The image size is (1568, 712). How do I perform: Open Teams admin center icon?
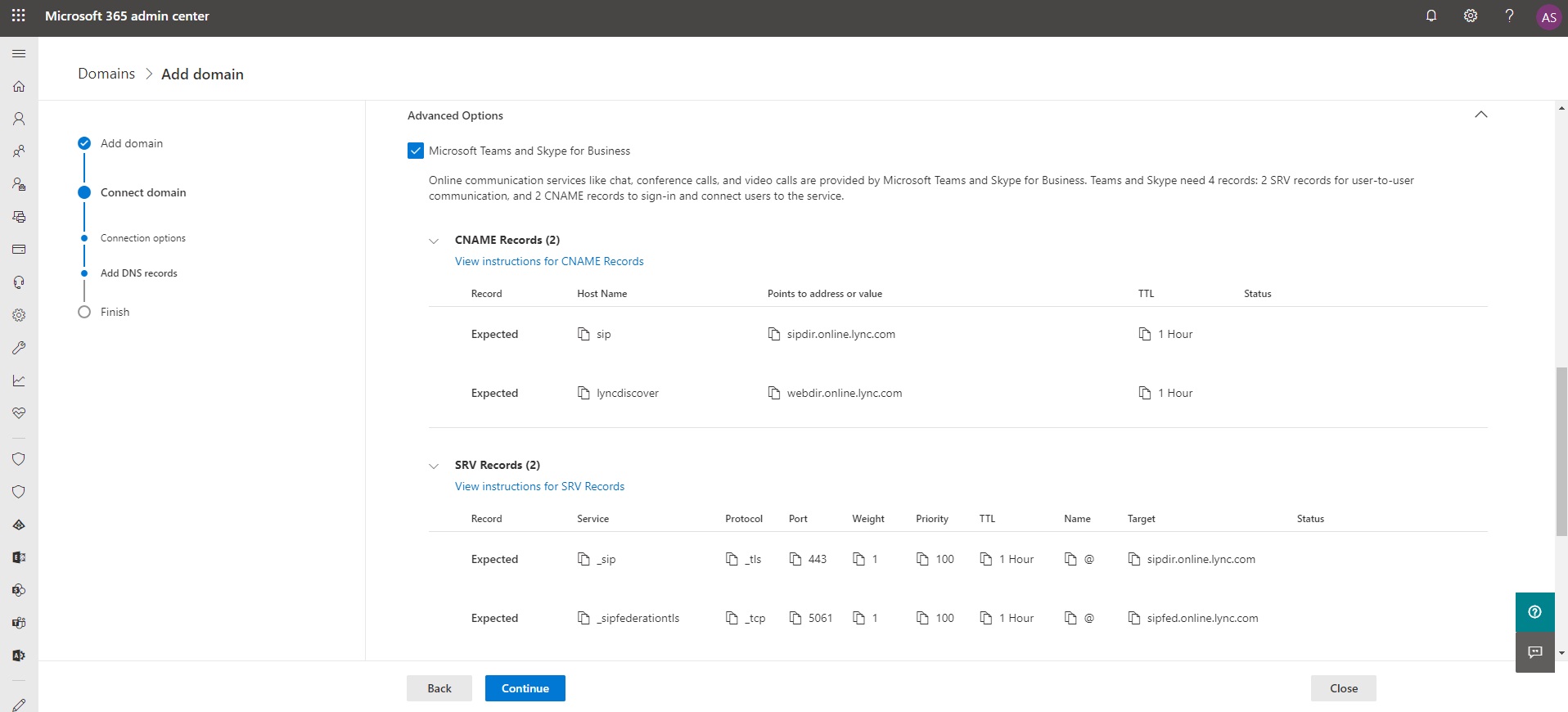click(19, 623)
